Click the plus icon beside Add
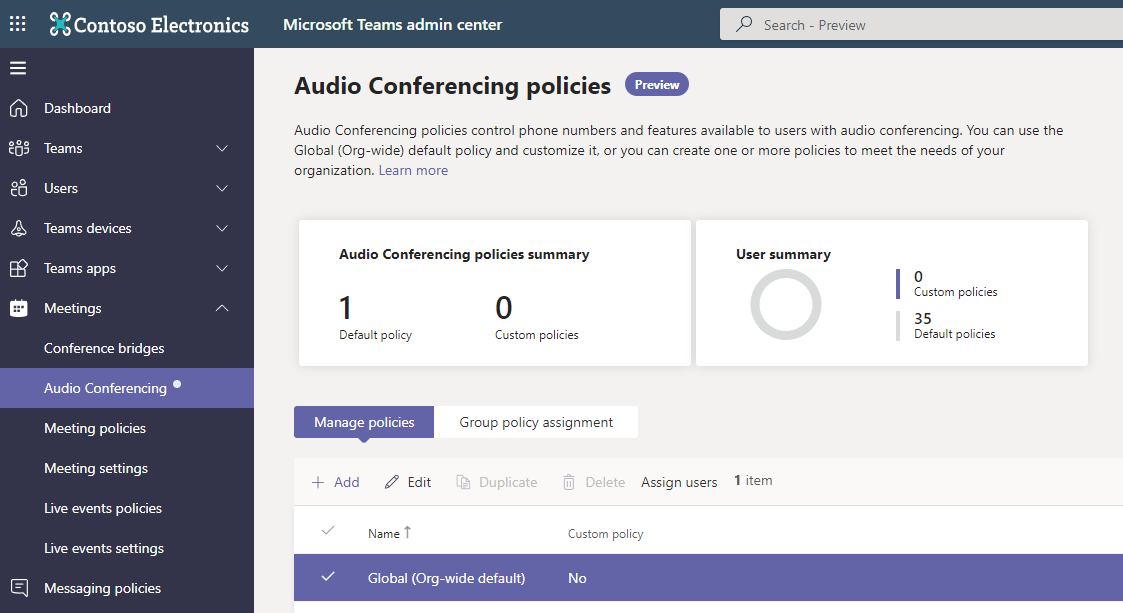This screenshot has height=613, width=1123. click(x=318, y=483)
